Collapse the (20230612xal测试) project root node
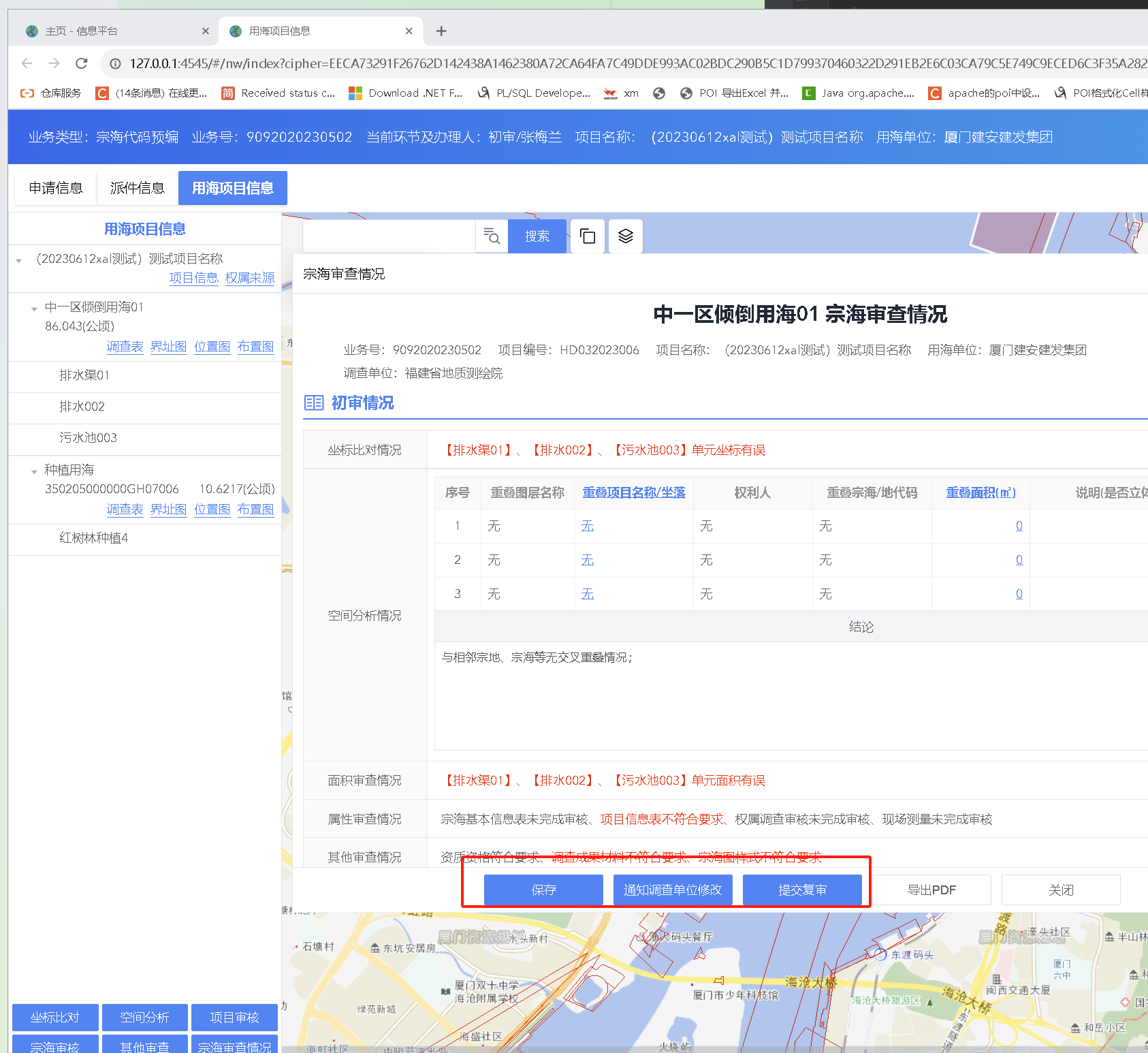Viewport: 1148px width, 1053px height. [18, 260]
